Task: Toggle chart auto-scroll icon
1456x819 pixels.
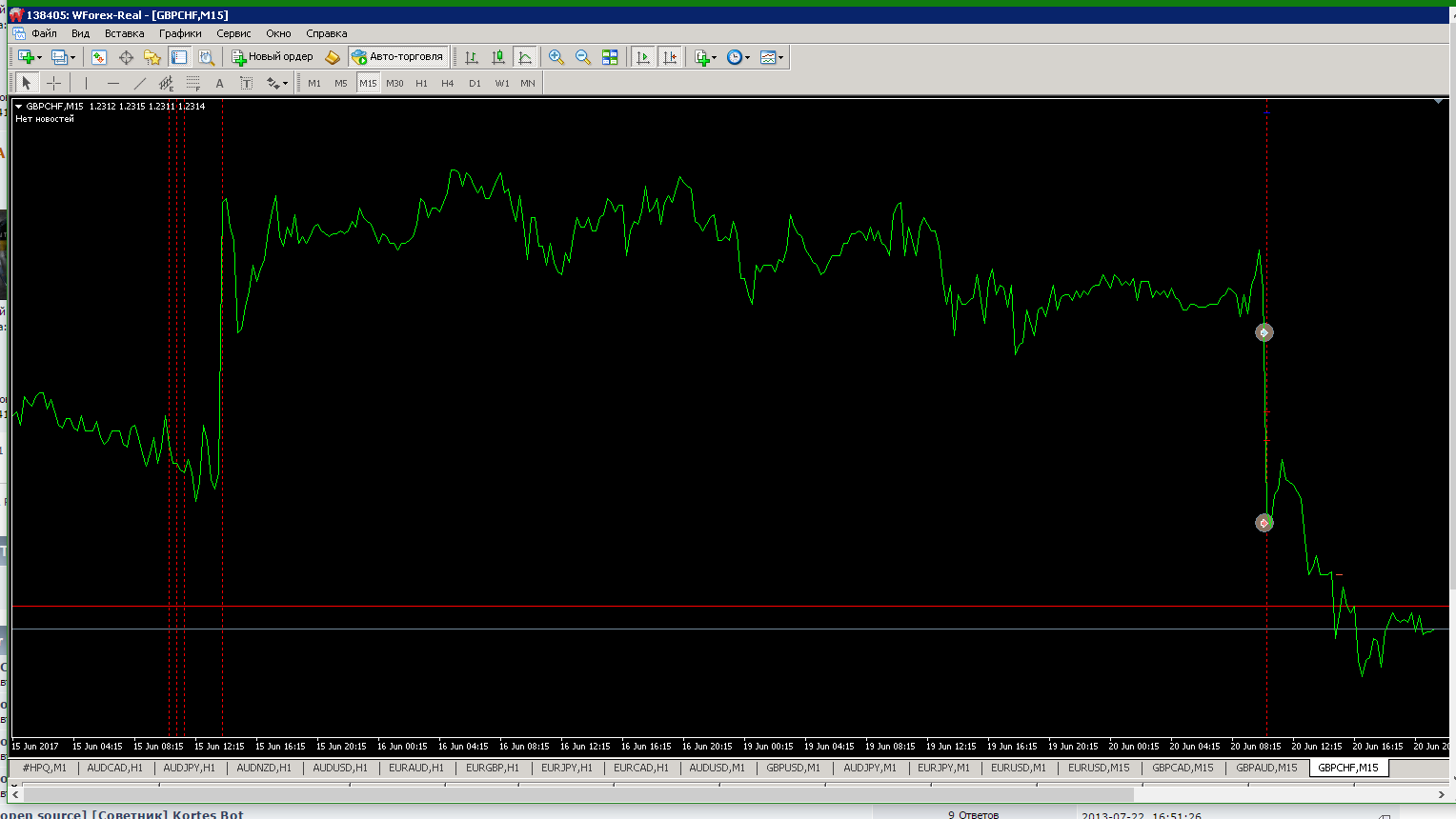Action: (643, 57)
